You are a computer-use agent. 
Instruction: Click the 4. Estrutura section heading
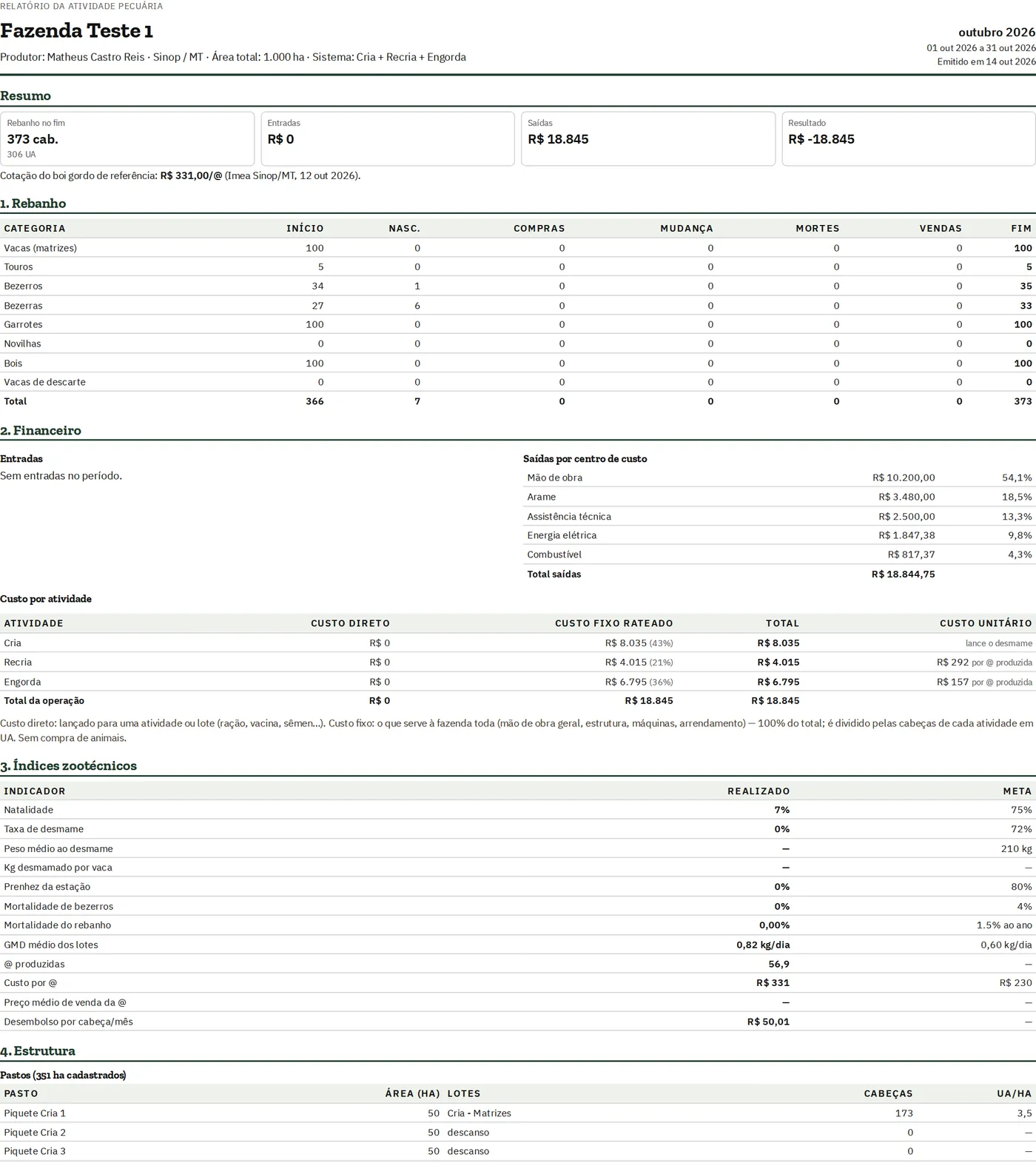[38, 1051]
